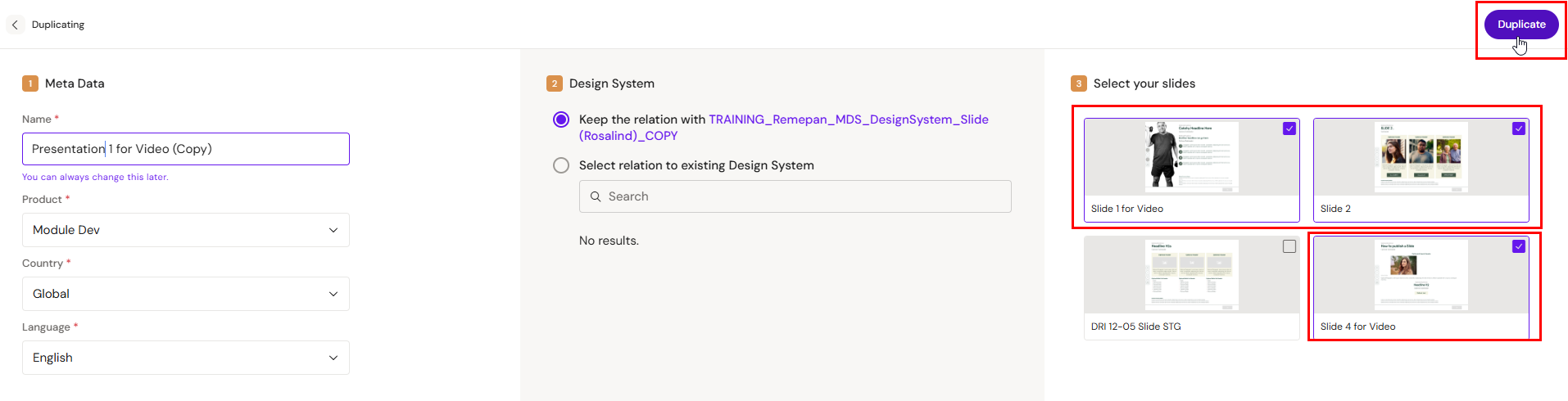Viewport: 1568px width, 401px height.
Task: Click the step 2 Design System badge
Action: 555,83
